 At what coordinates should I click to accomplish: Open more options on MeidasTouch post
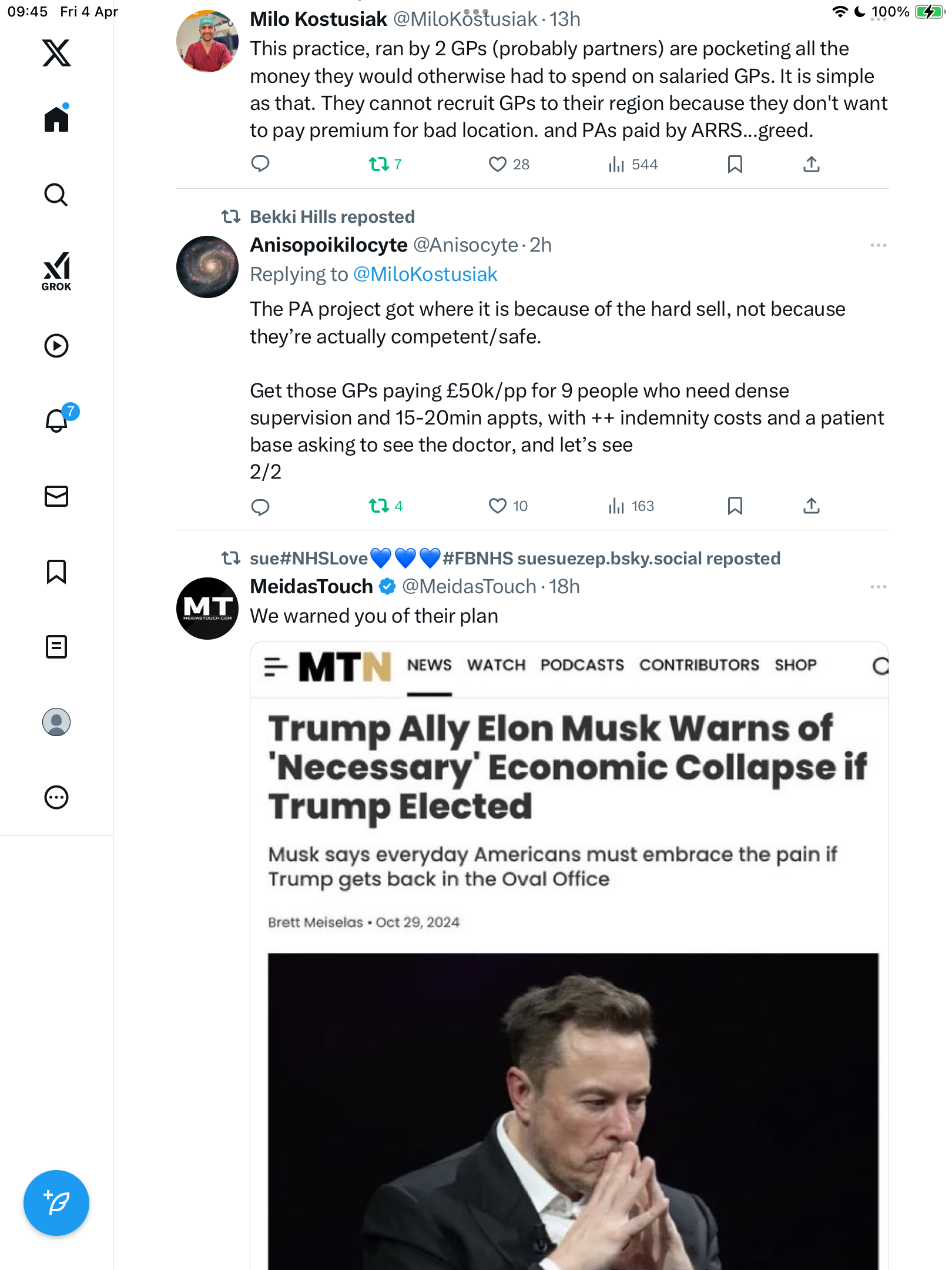(x=878, y=587)
